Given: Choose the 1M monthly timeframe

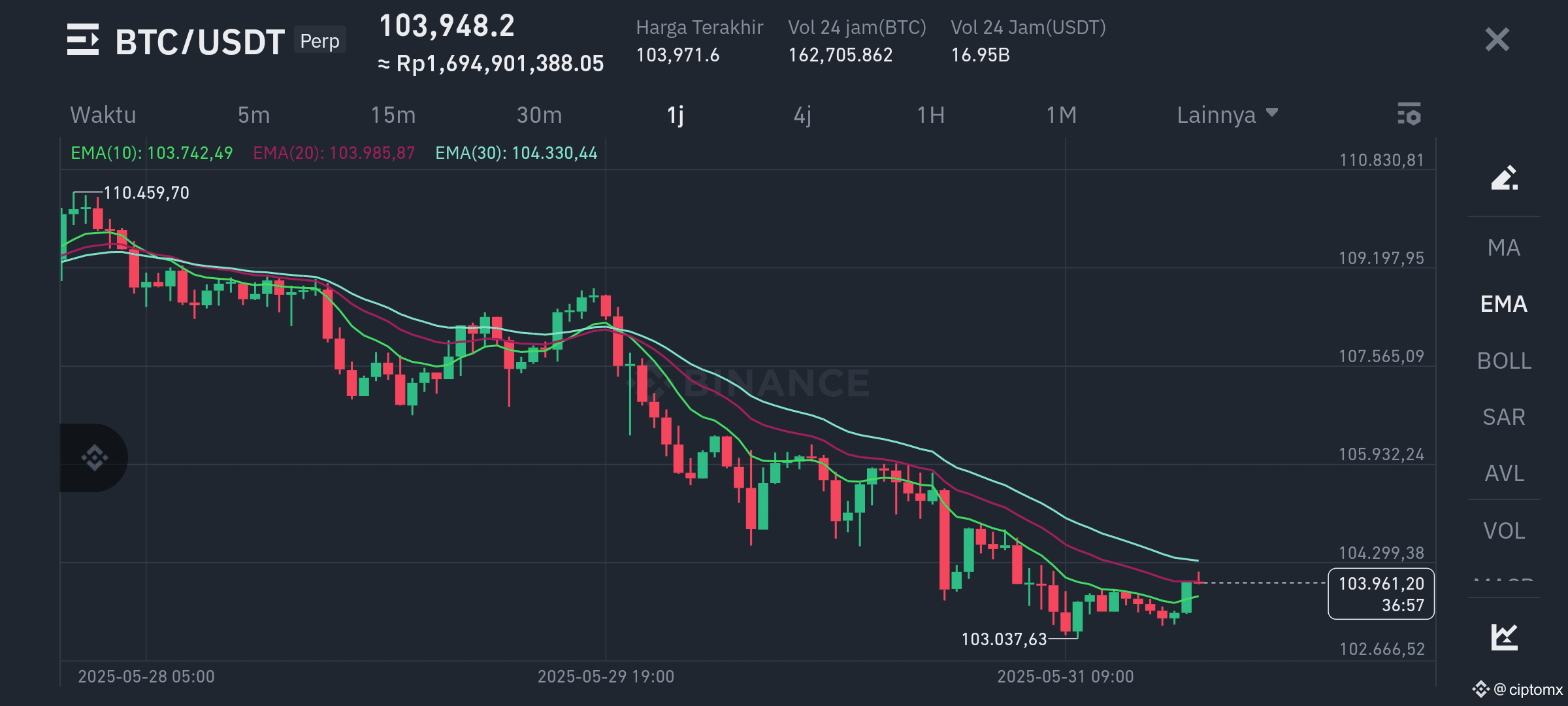Looking at the screenshot, I should tap(1061, 115).
